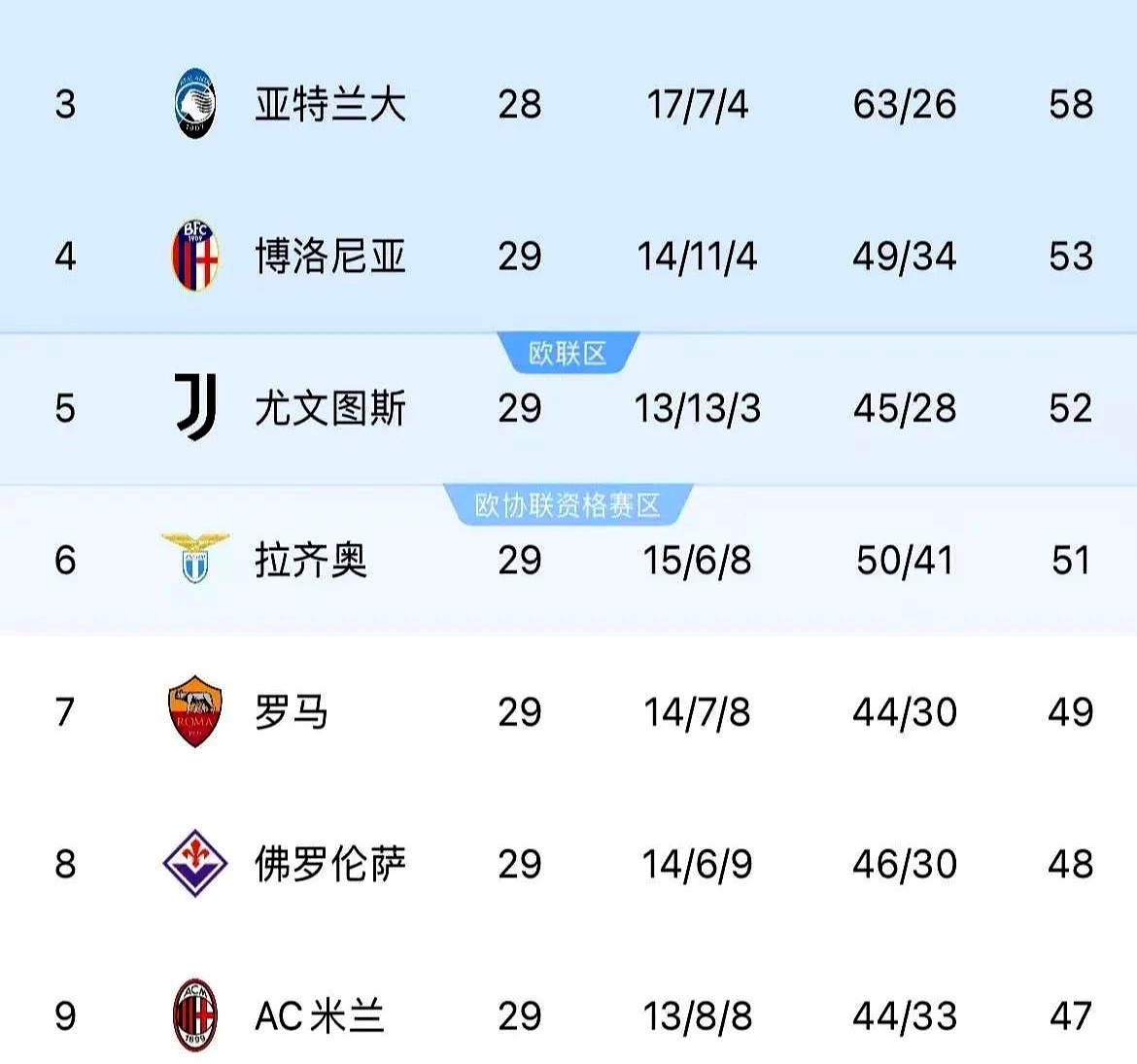The image size is (1137, 1064).
Task: Click the AS Roma wolf crest
Action: point(195,711)
